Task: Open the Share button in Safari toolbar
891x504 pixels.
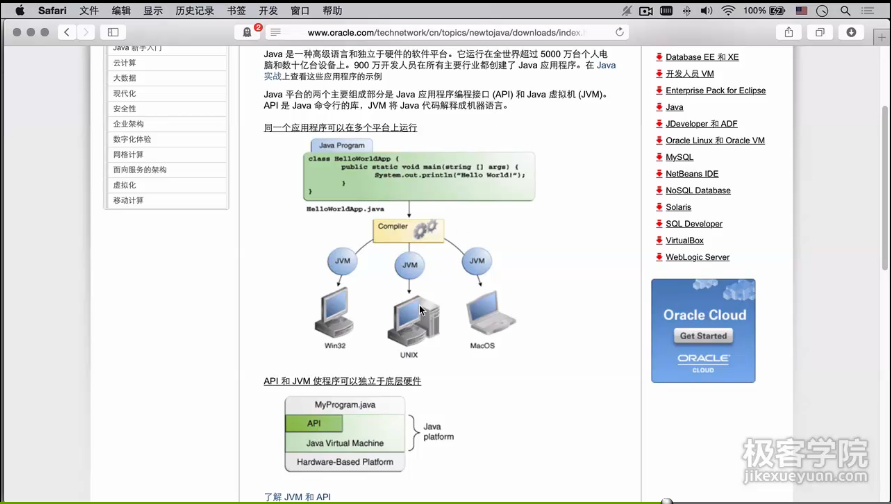Action: pyautogui.click(x=789, y=32)
